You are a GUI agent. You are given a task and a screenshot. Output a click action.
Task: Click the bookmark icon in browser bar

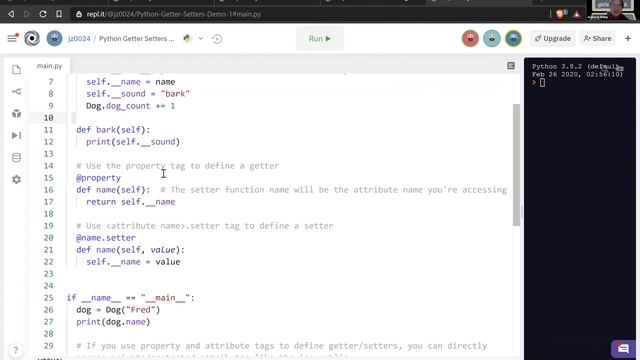click(x=59, y=14)
